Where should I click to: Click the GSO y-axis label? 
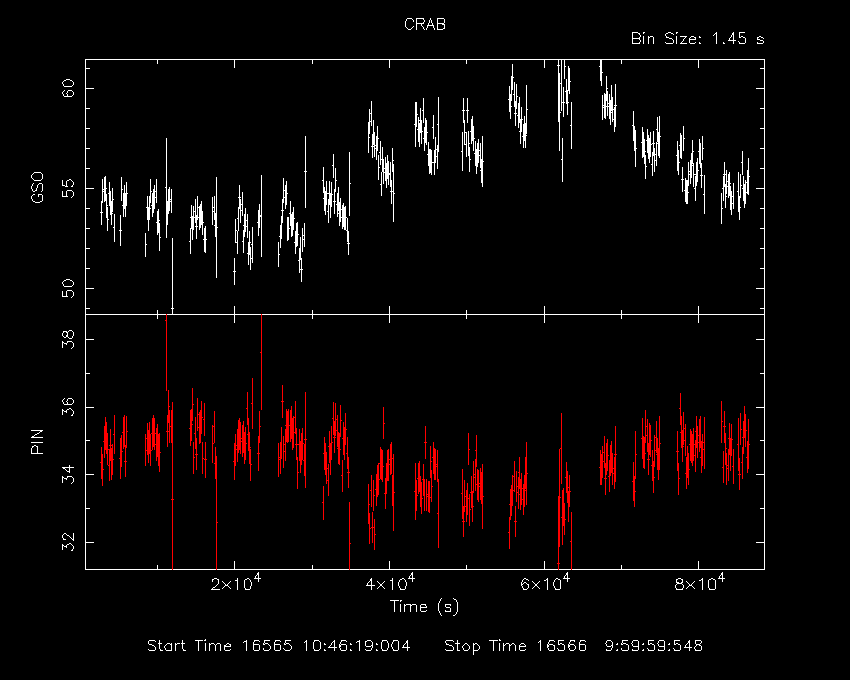tap(37, 188)
